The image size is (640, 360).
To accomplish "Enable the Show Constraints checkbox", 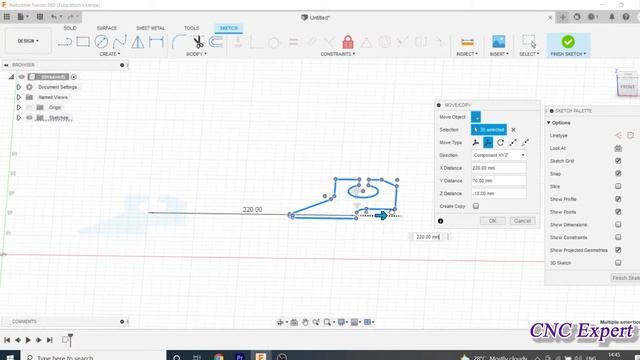I will tap(618, 237).
